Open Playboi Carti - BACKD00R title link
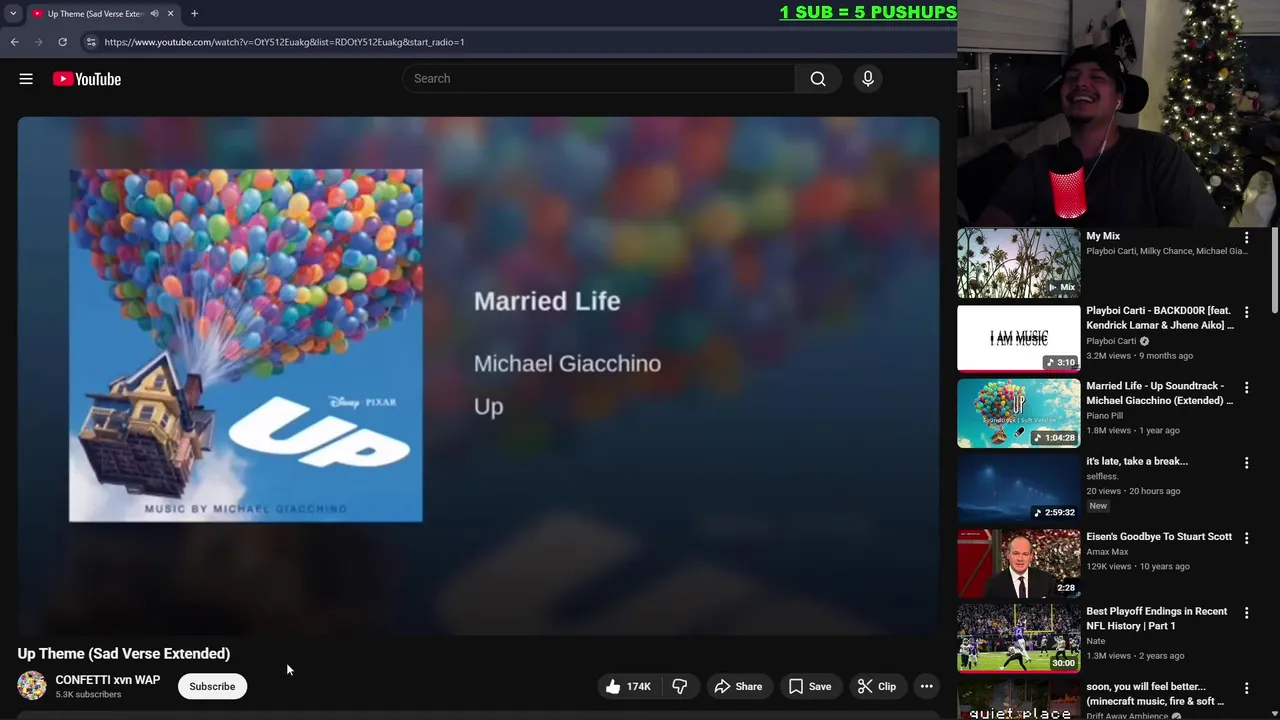The image size is (1280, 720). click(1160, 318)
